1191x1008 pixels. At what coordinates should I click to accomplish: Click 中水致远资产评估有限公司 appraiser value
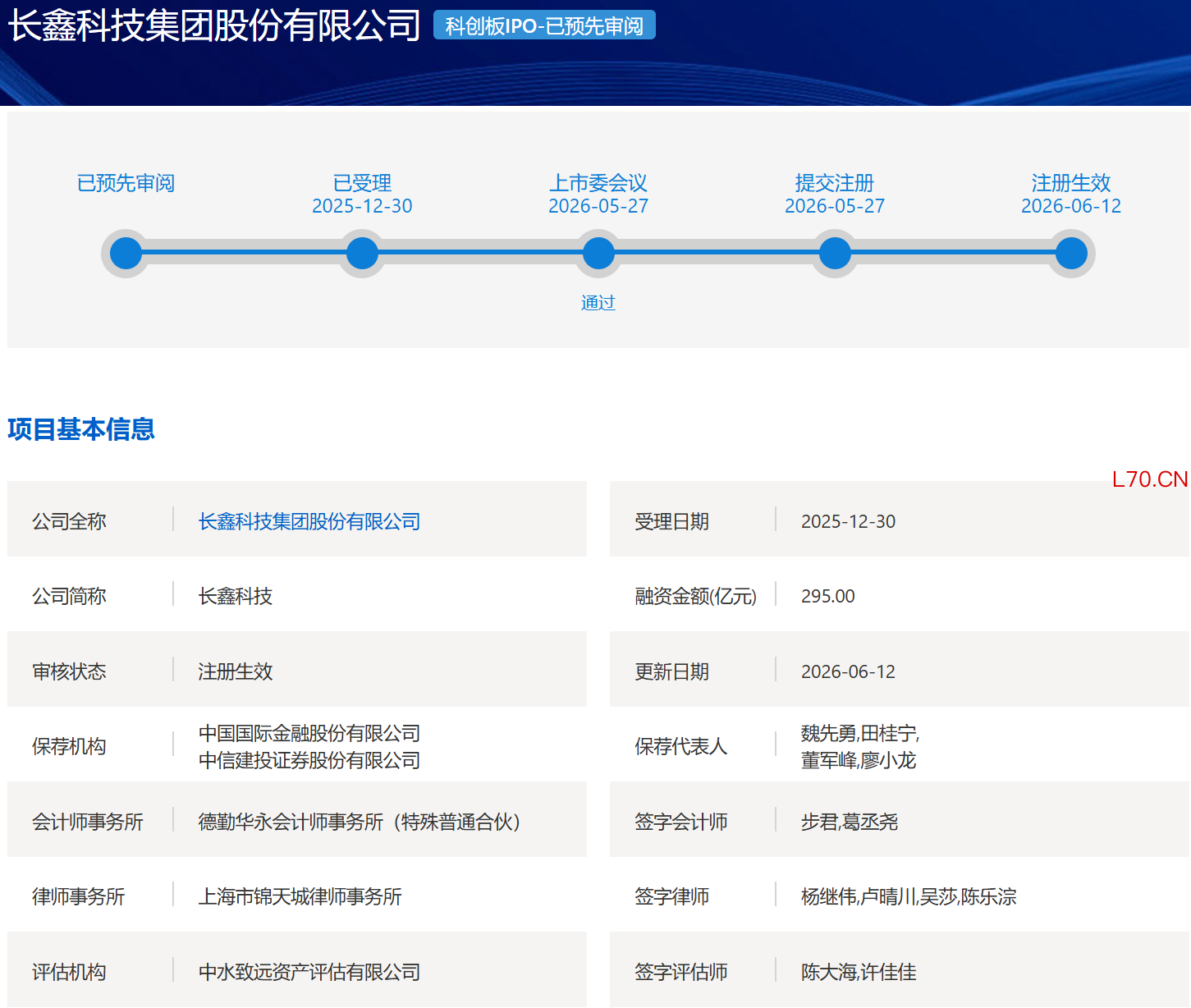tap(309, 972)
